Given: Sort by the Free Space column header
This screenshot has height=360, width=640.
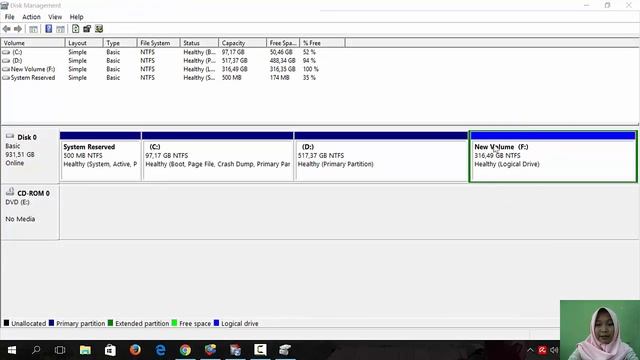Looking at the screenshot, I should pyautogui.click(x=283, y=43).
